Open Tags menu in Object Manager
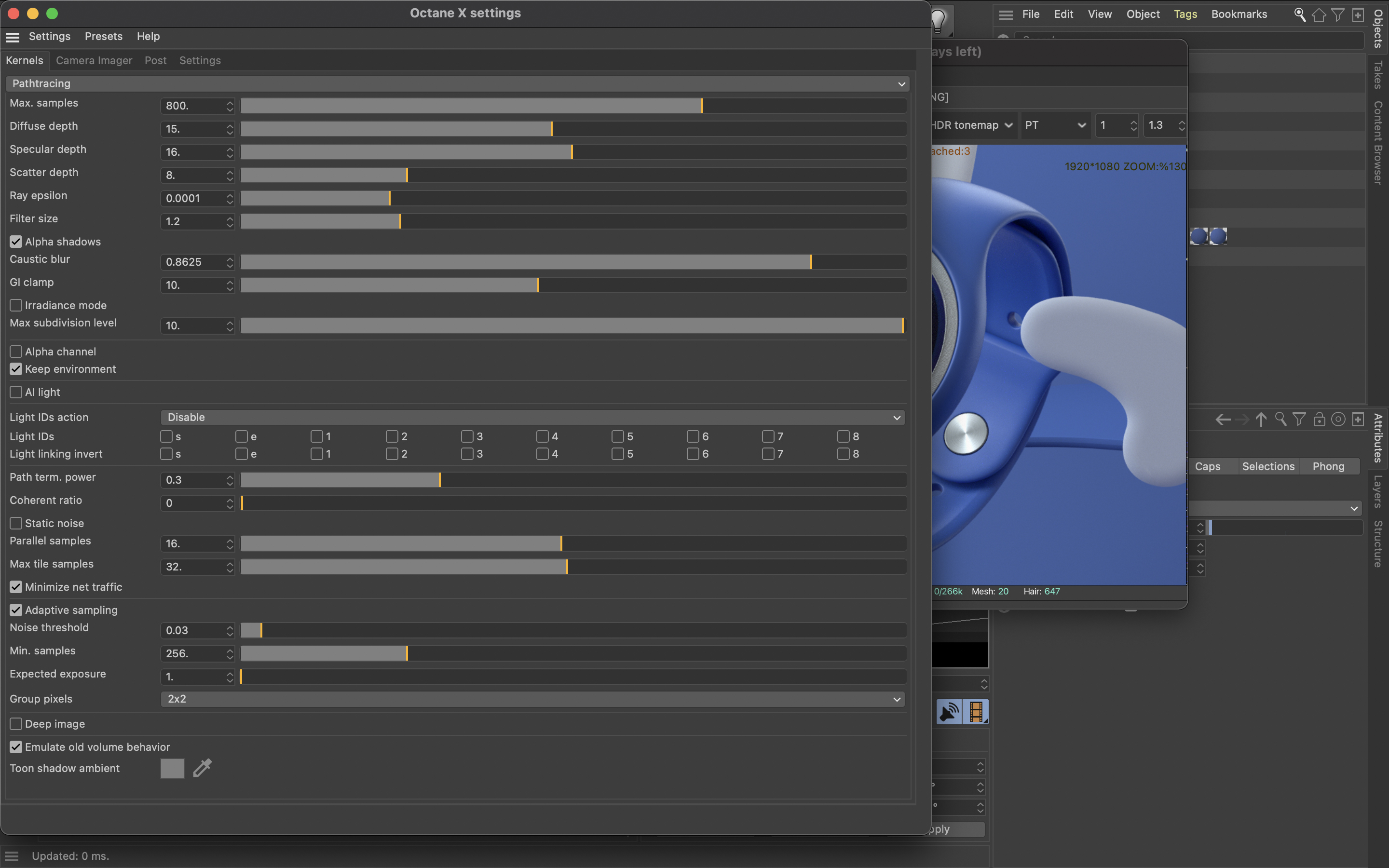This screenshot has height=868, width=1389. coord(1185,14)
